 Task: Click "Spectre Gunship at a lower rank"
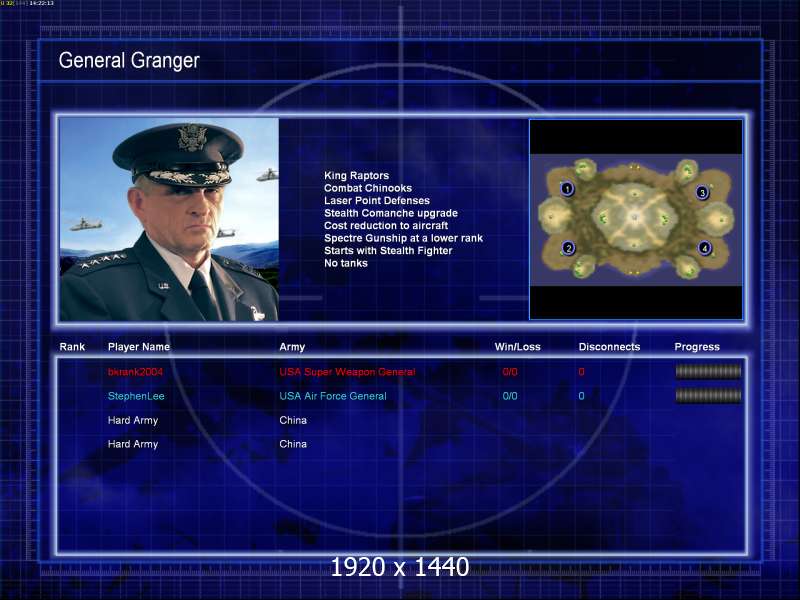click(x=404, y=238)
